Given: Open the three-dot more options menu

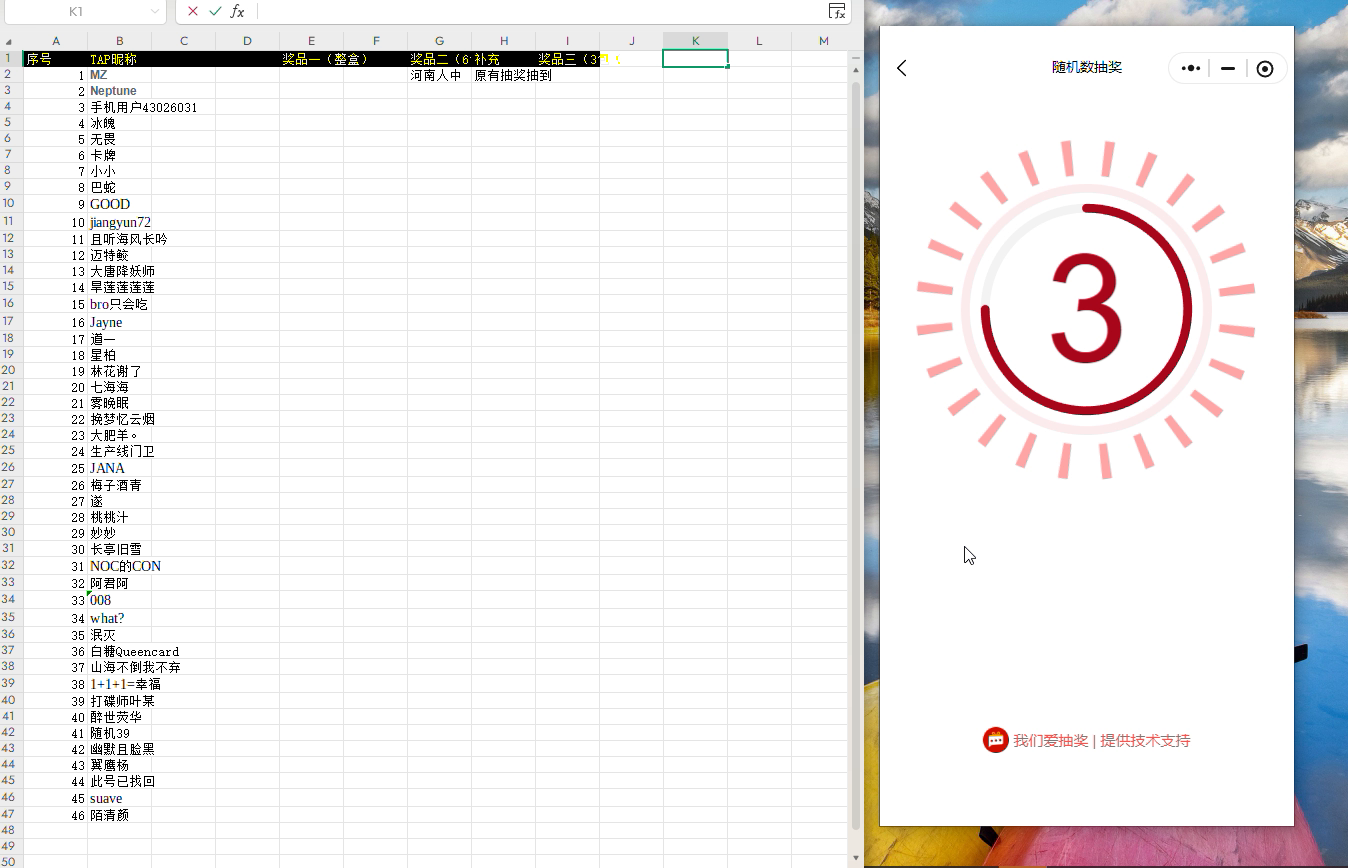Looking at the screenshot, I should pyautogui.click(x=1190, y=69).
